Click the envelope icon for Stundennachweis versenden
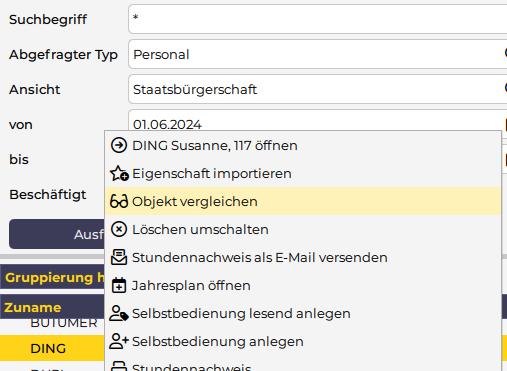Image resolution: width=507 pixels, height=371 pixels. click(119, 257)
